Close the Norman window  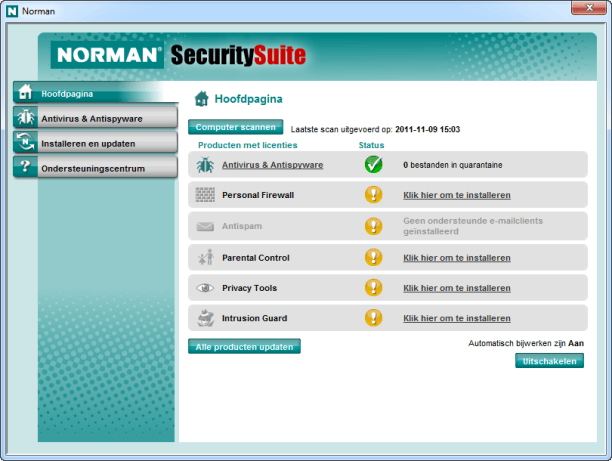(589, 8)
